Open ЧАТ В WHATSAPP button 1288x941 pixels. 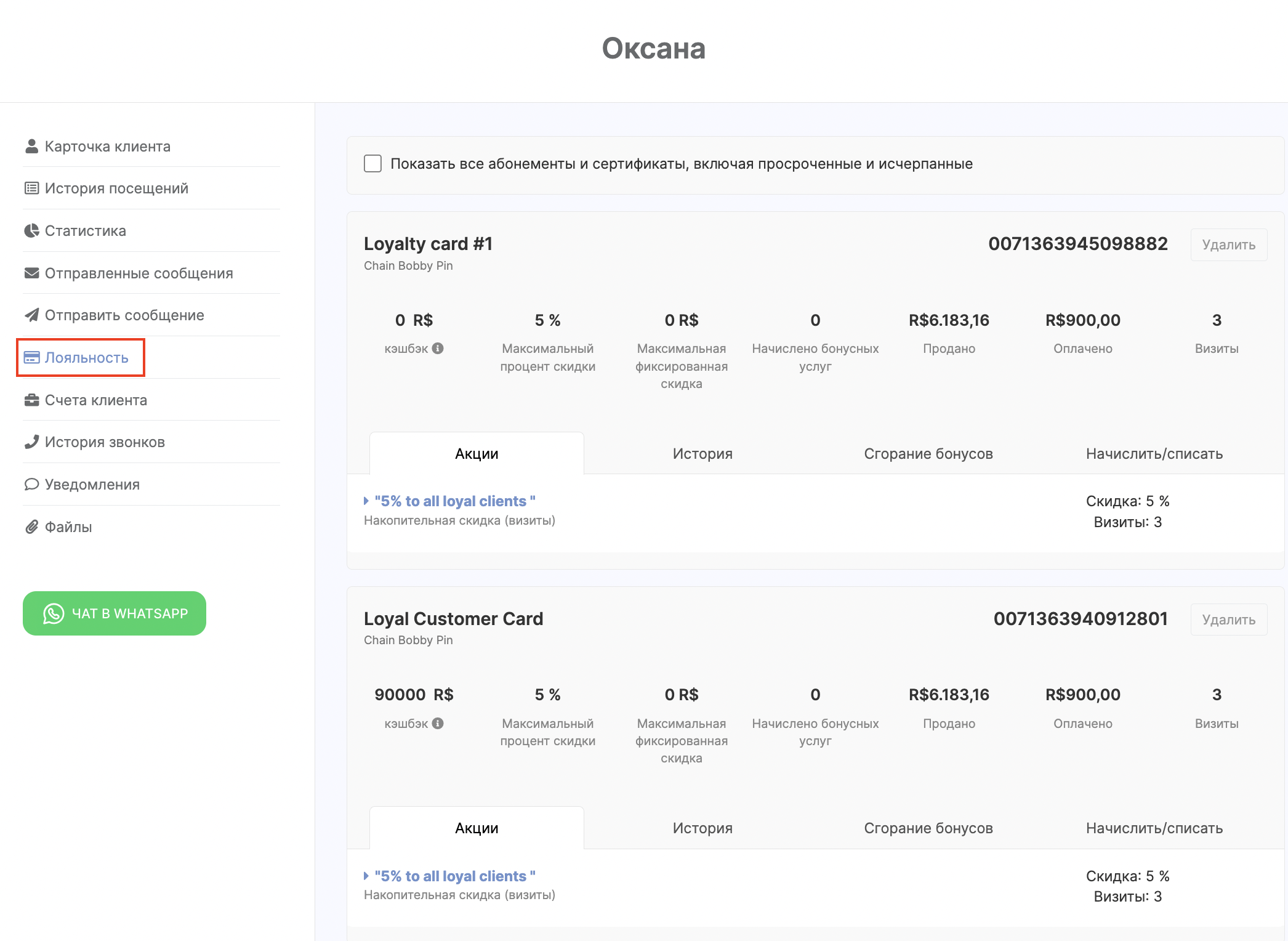click(x=115, y=613)
